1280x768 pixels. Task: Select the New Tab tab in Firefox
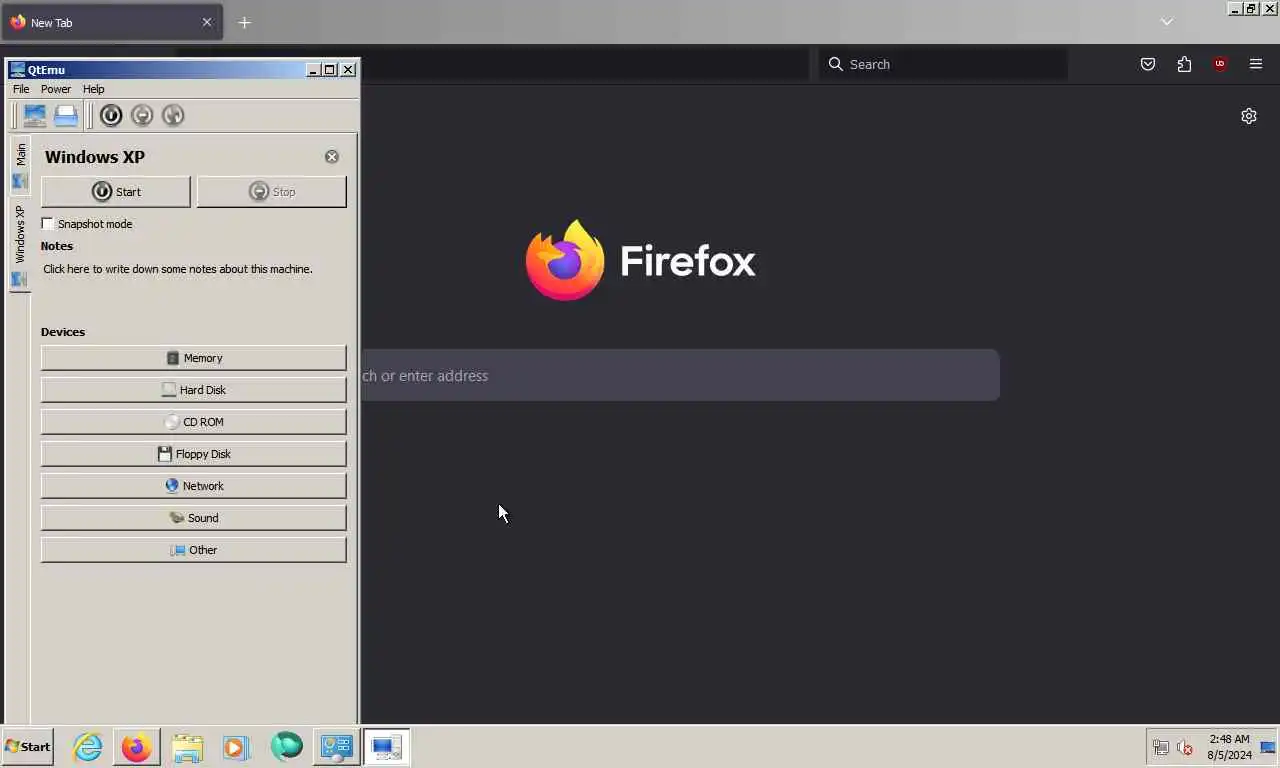click(x=112, y=22)
